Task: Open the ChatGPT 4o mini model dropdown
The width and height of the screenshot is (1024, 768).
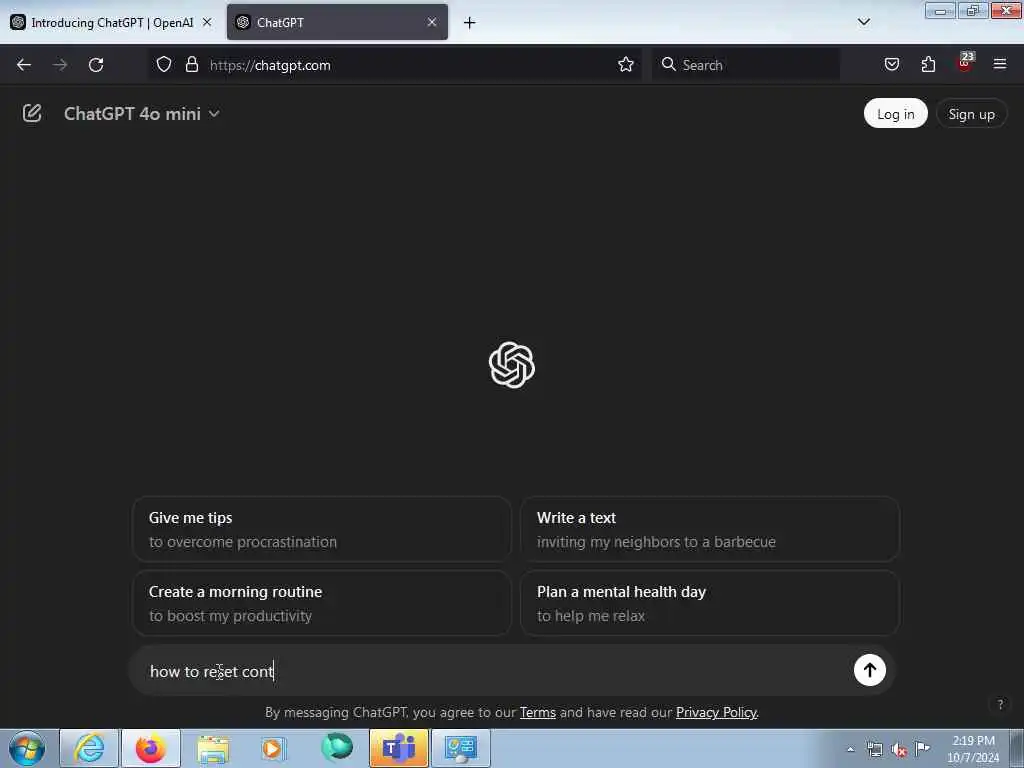Action: coord(142,114)
